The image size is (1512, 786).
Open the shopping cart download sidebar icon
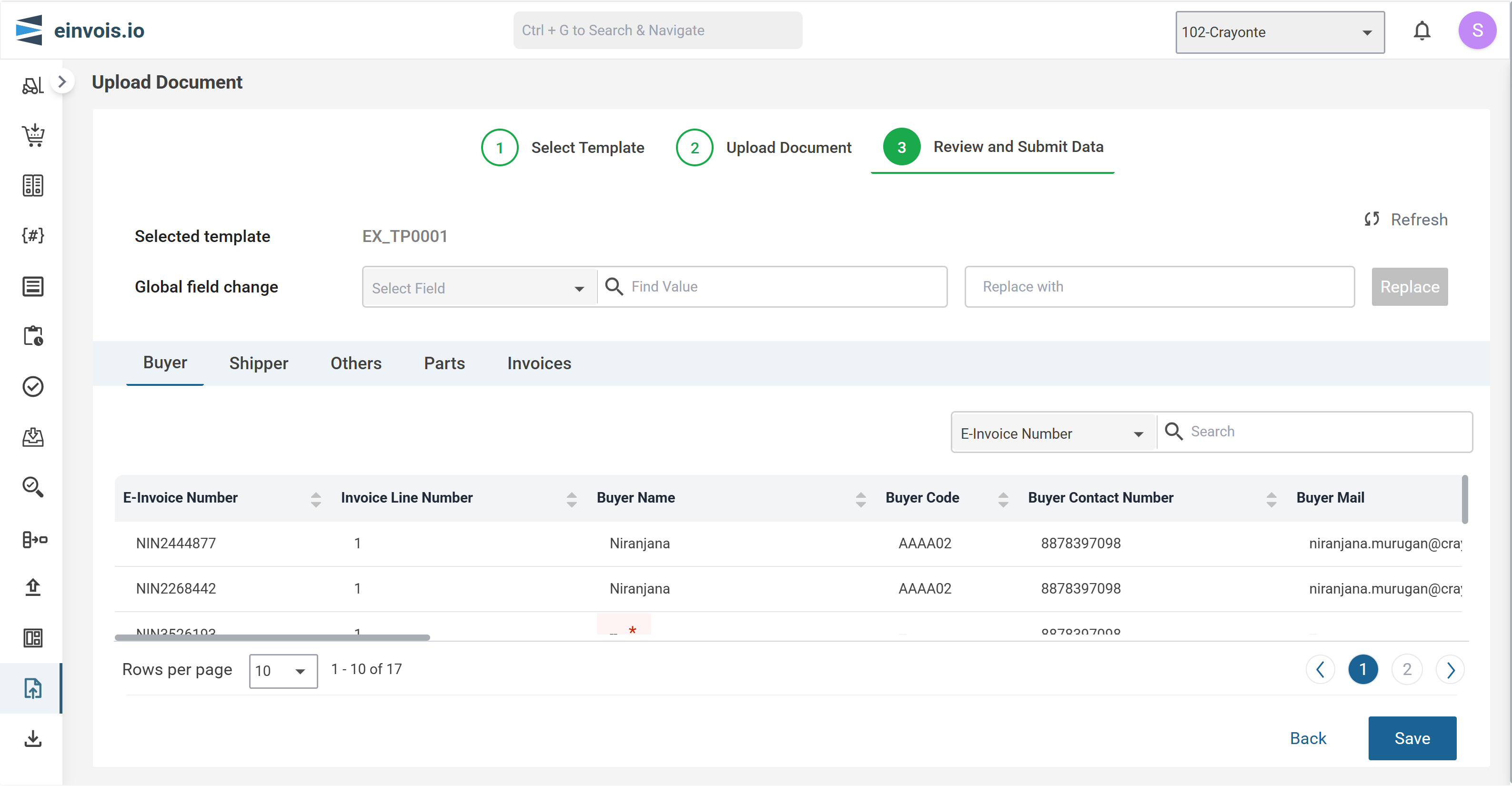click(33, 135)
